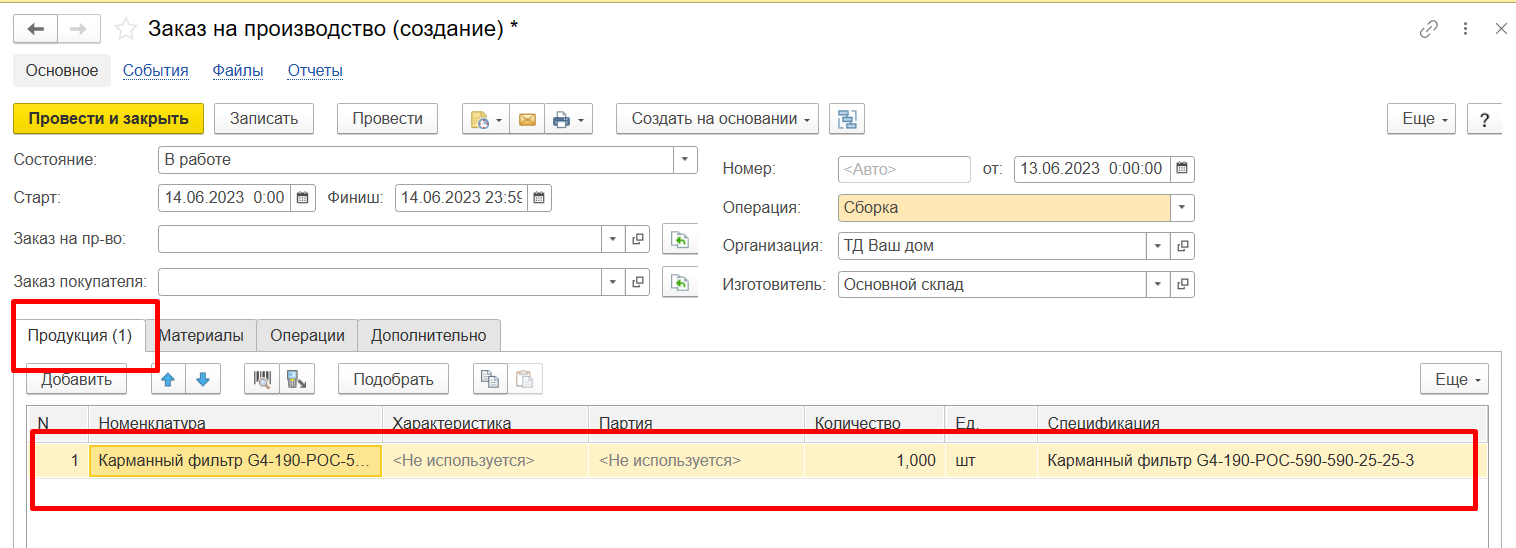Expand the Организация dropdown list
This screenshot has width=1516, height=548.
(x=1158, y=246)
